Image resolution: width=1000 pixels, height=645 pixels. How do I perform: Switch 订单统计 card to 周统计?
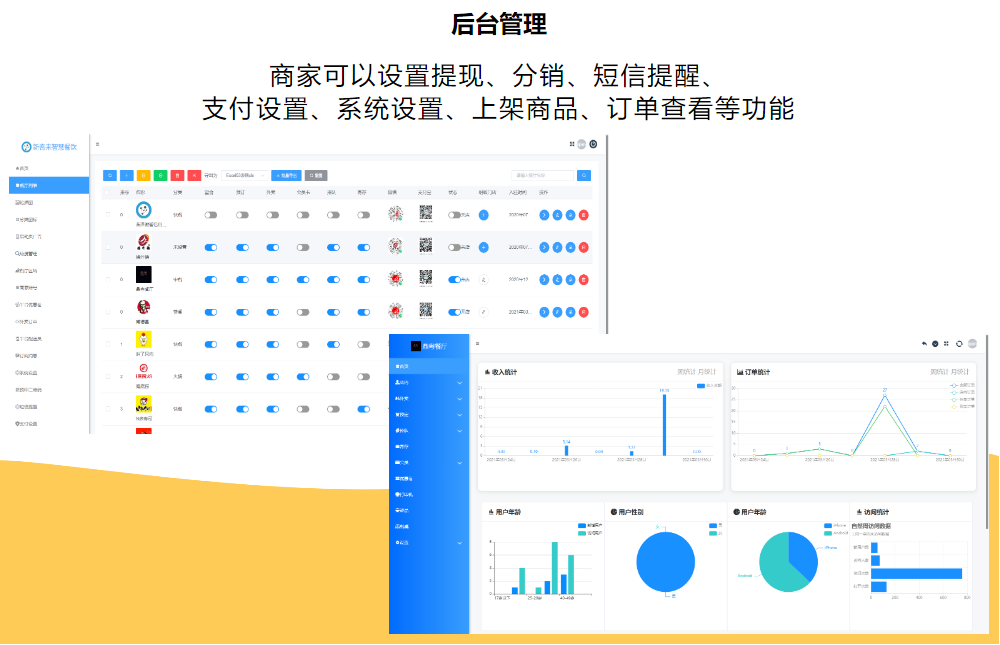click(x=939, y=372)
